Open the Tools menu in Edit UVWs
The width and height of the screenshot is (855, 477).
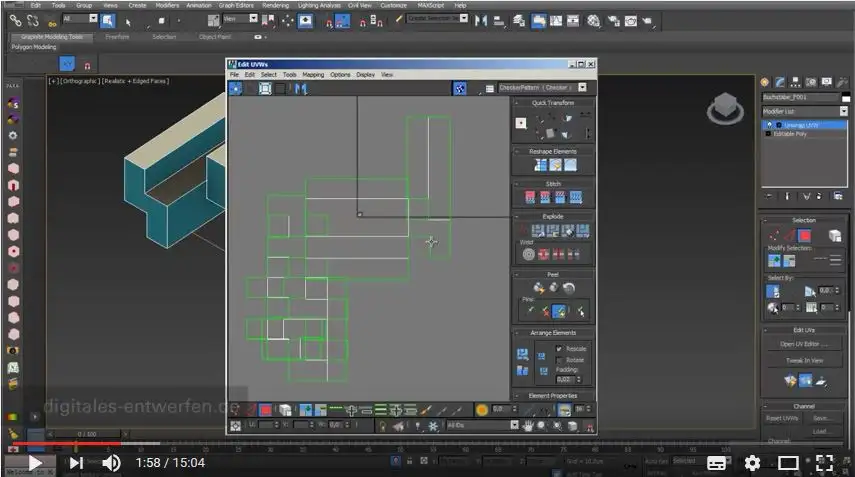290,75
